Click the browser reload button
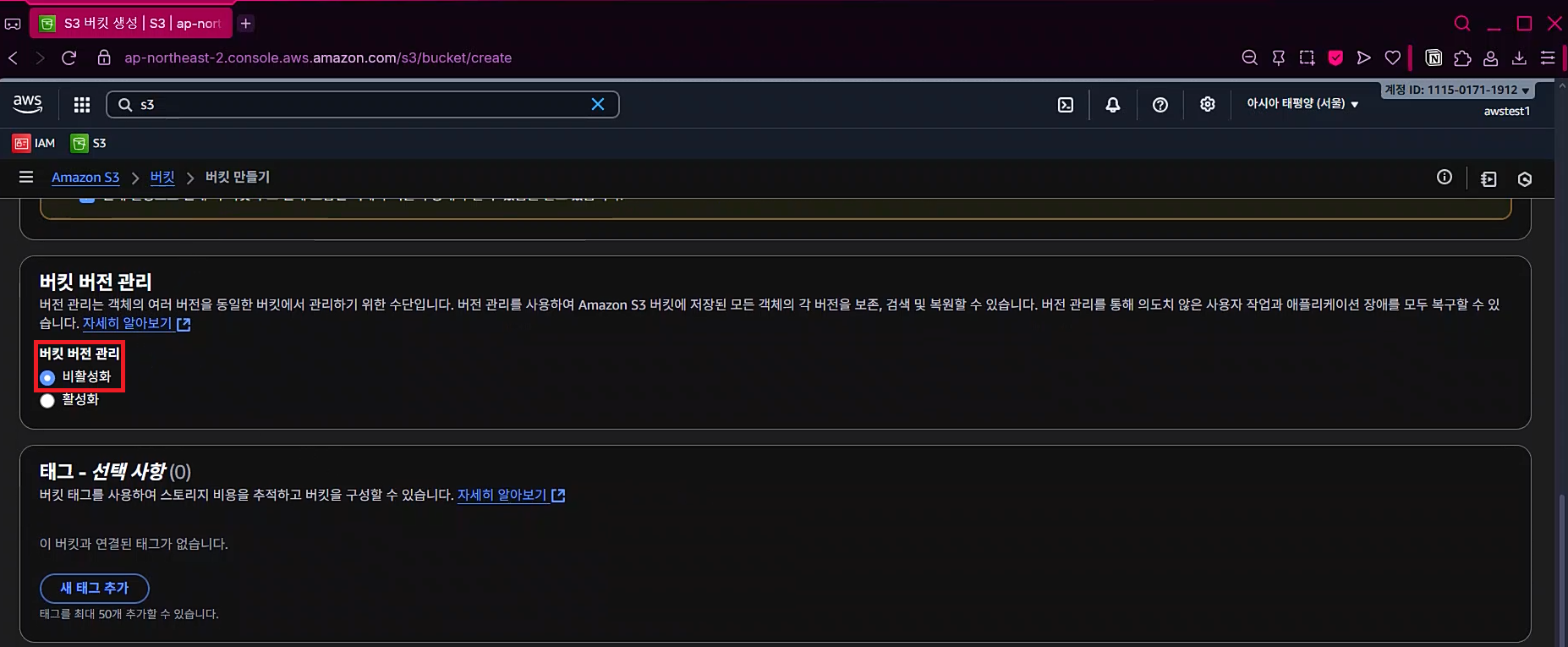Image resolution: width=1568 pixels, height=647 pixels. coord(69,58)
